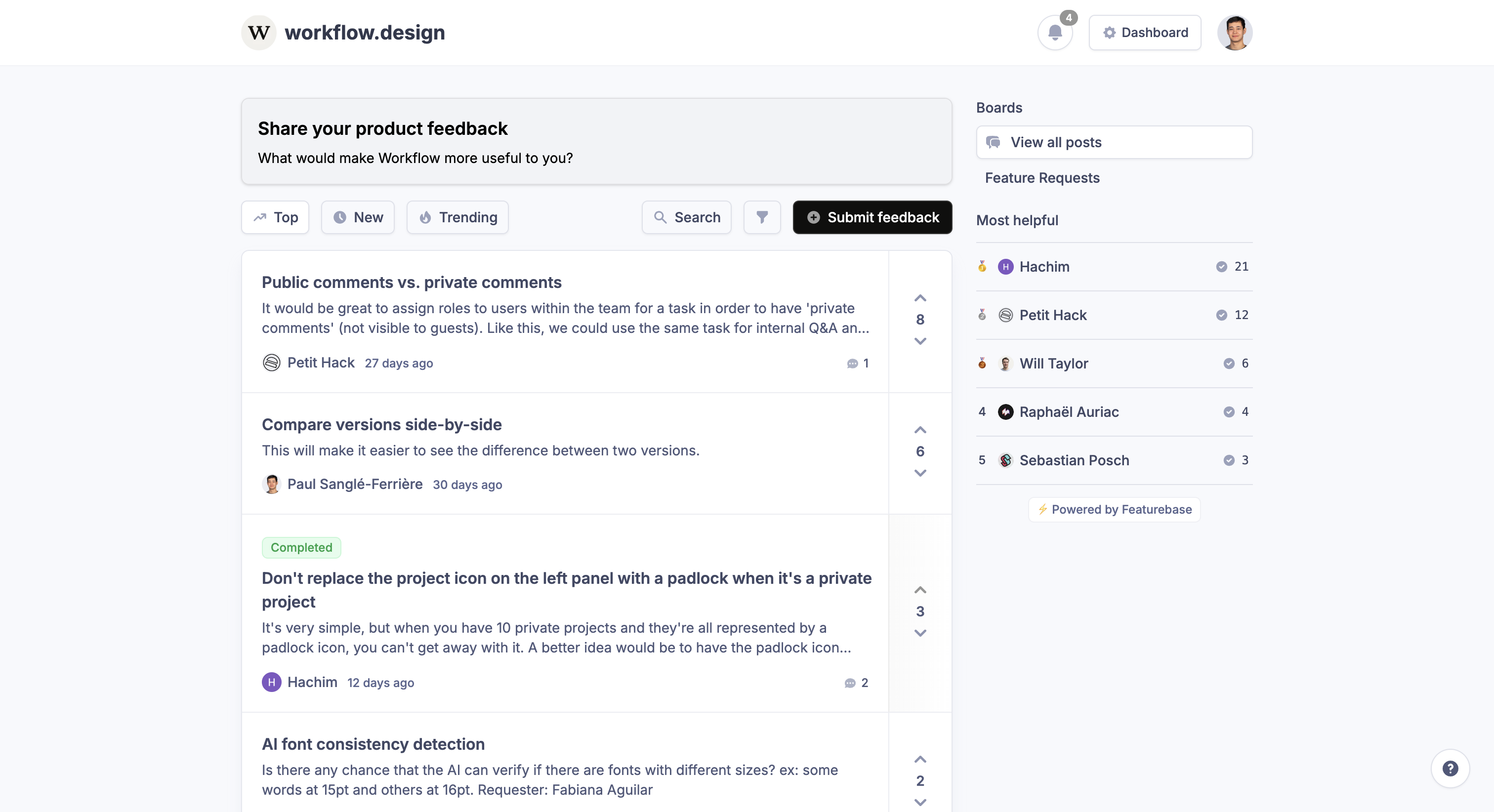Open the user profile avatar
Screen dimensions: 1494x812
tap(1235, 33)
